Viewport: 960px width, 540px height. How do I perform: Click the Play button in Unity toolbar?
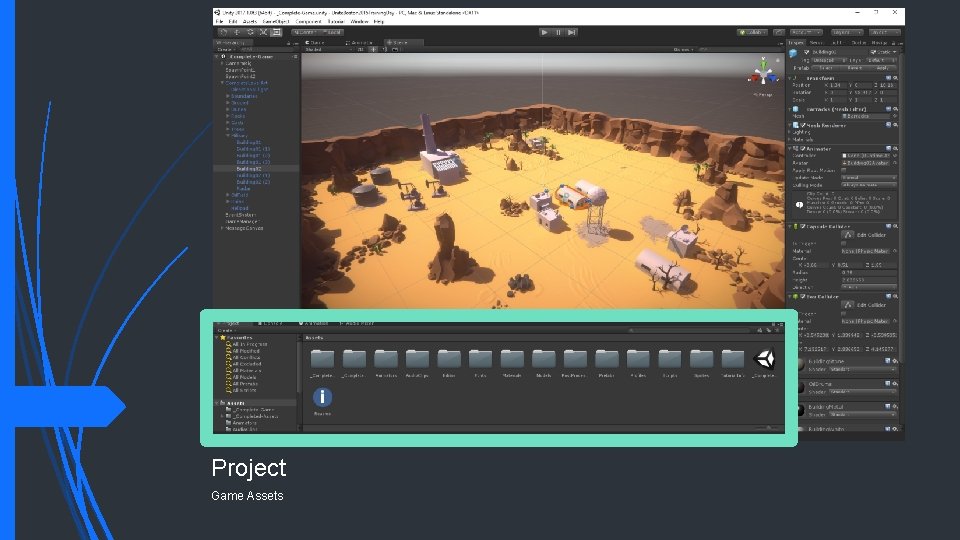click(544, 32)
